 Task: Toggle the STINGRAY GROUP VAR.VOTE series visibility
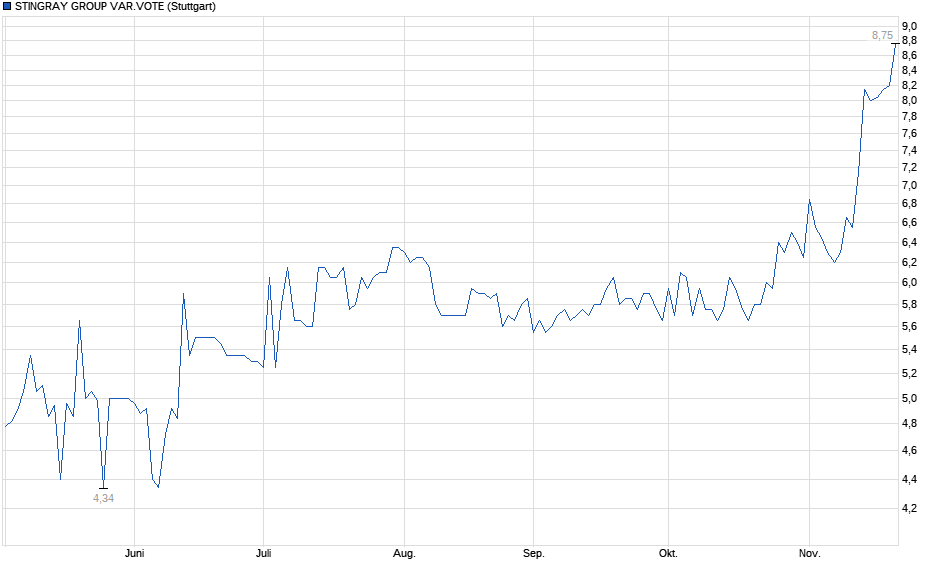click(8, 7)
